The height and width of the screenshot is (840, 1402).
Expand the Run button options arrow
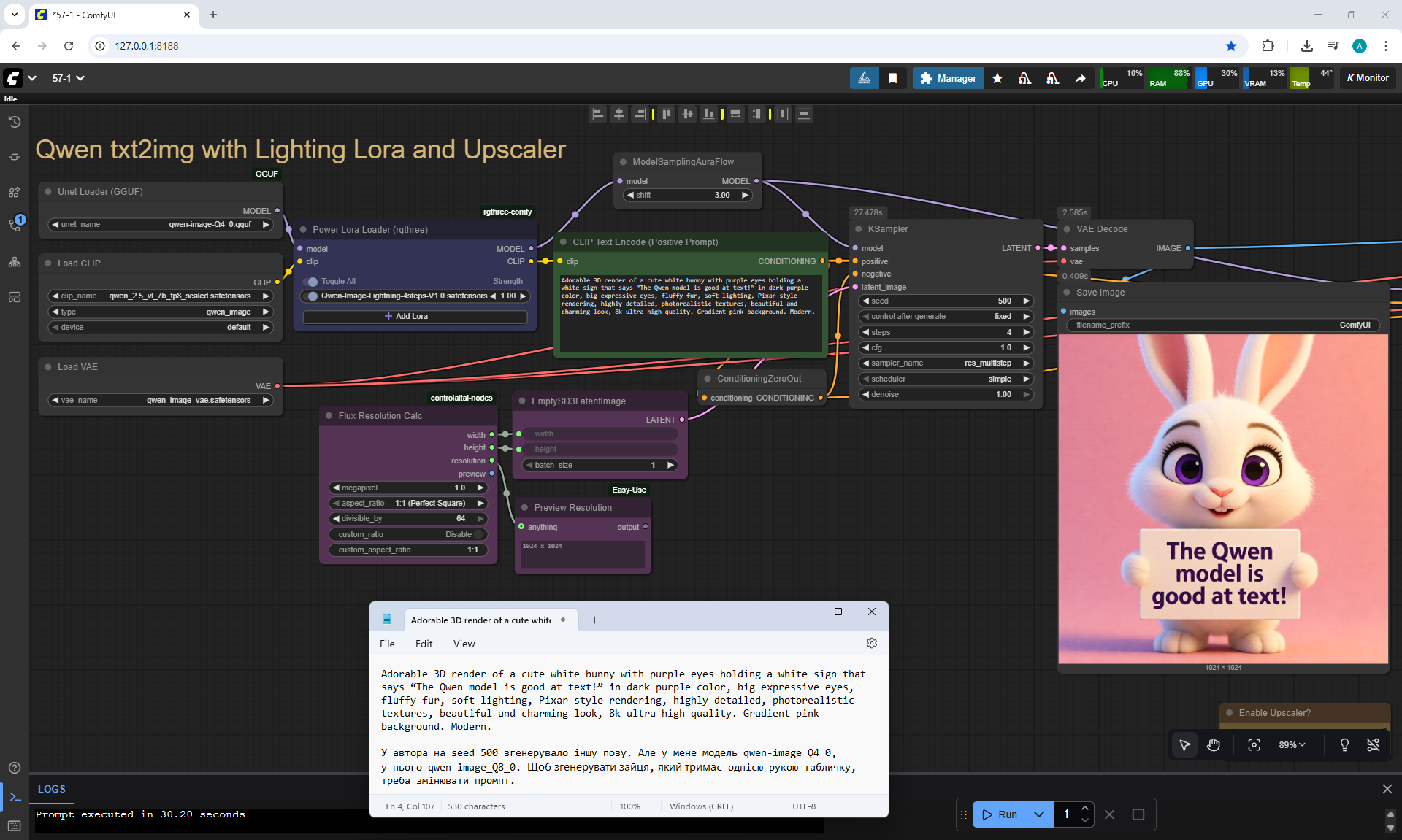point(1038,814)
